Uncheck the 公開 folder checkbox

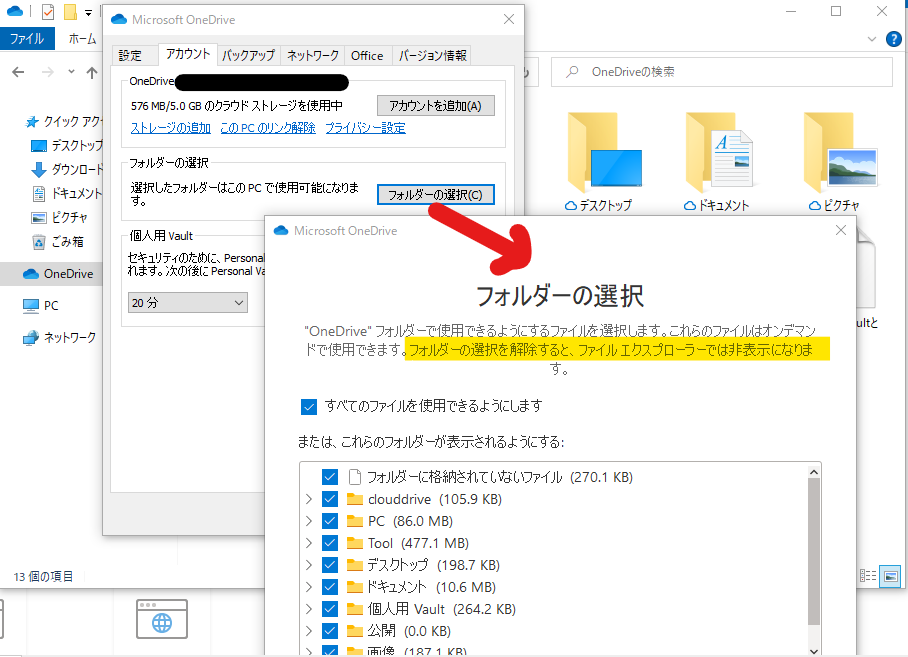point(330,630)
